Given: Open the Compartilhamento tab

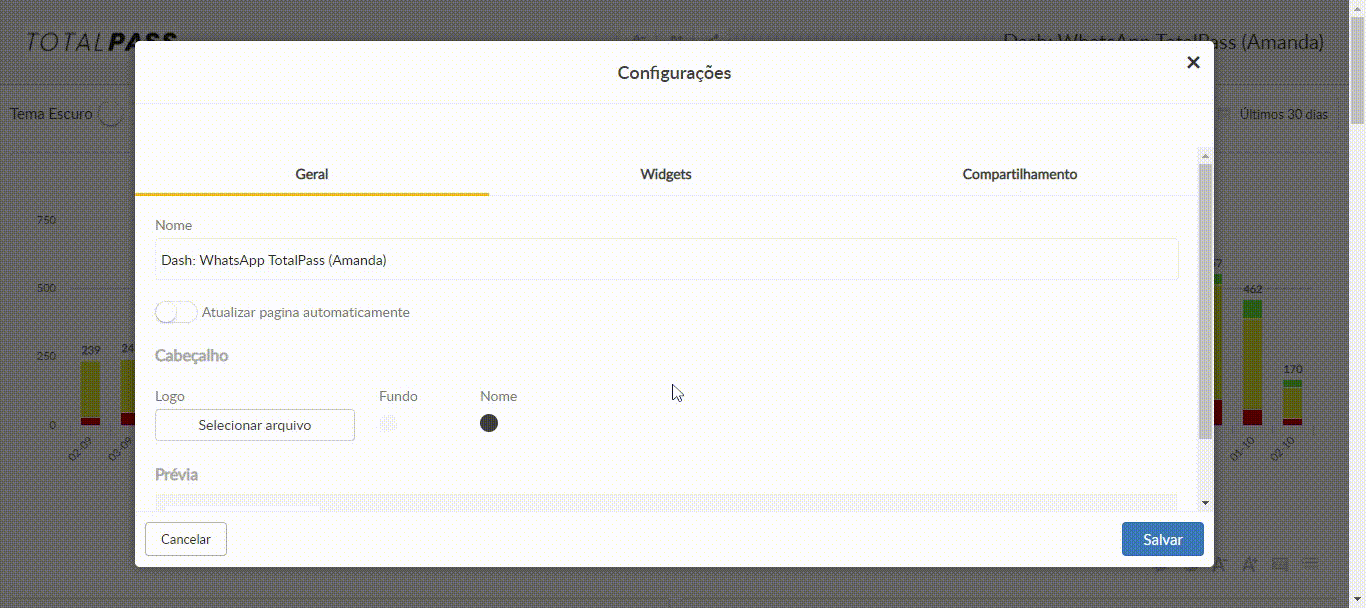Looking at the screenshot, I should 1019,174.
